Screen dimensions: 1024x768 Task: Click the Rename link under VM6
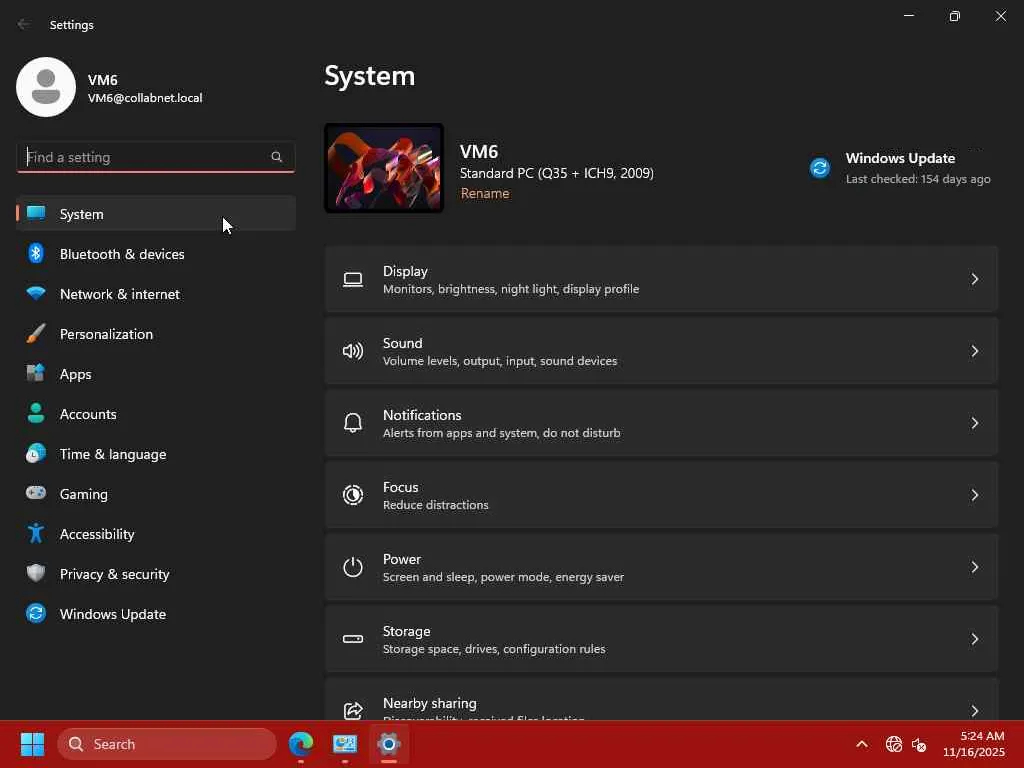(485, 194)
